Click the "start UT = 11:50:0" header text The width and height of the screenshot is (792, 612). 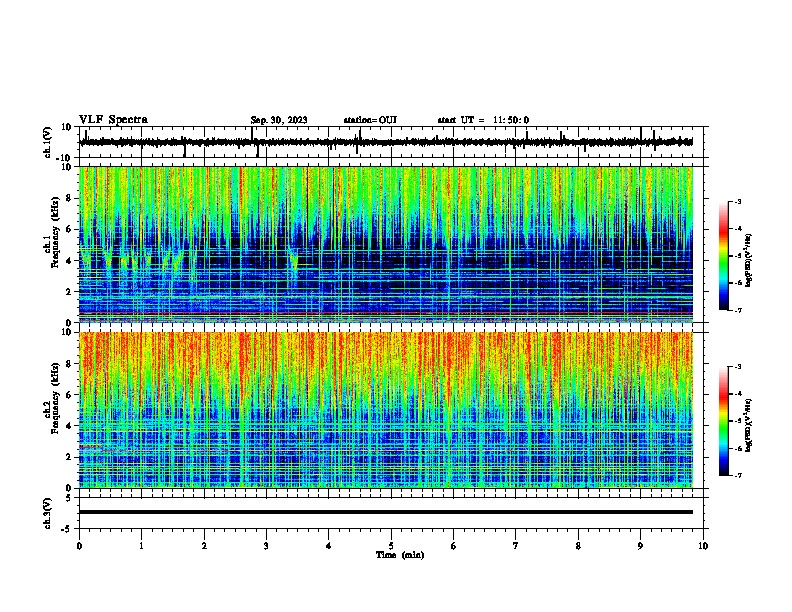click(483, 120)
